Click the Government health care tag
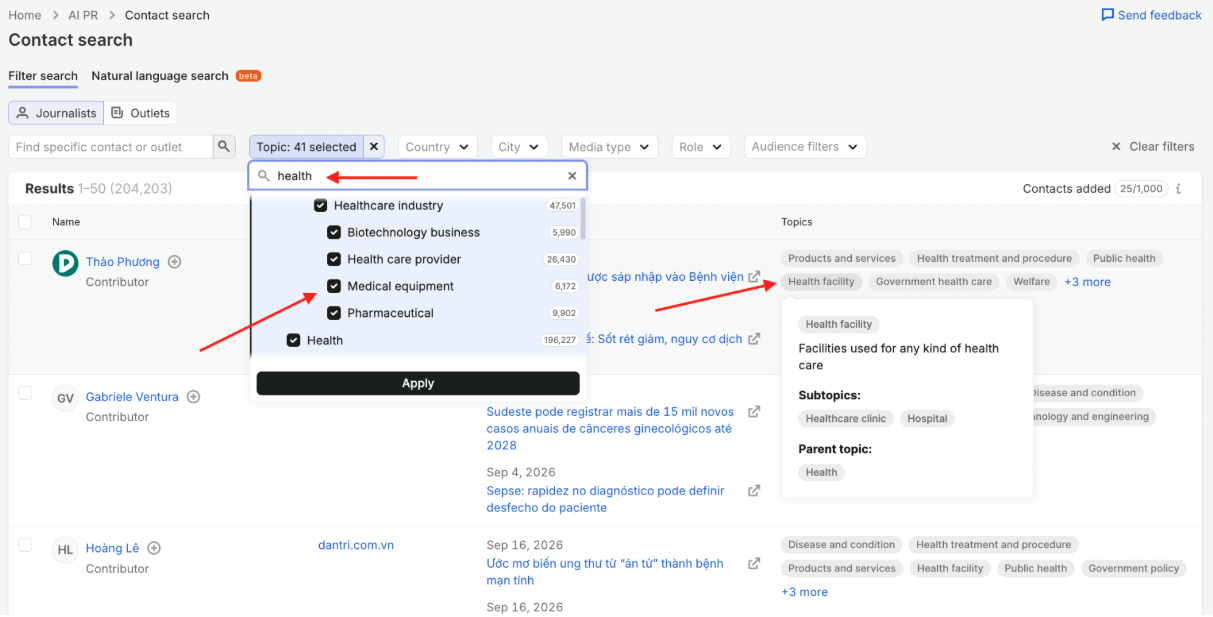Image resolution: width=1213 pixels, height=617 pixels. click(934, 282)
